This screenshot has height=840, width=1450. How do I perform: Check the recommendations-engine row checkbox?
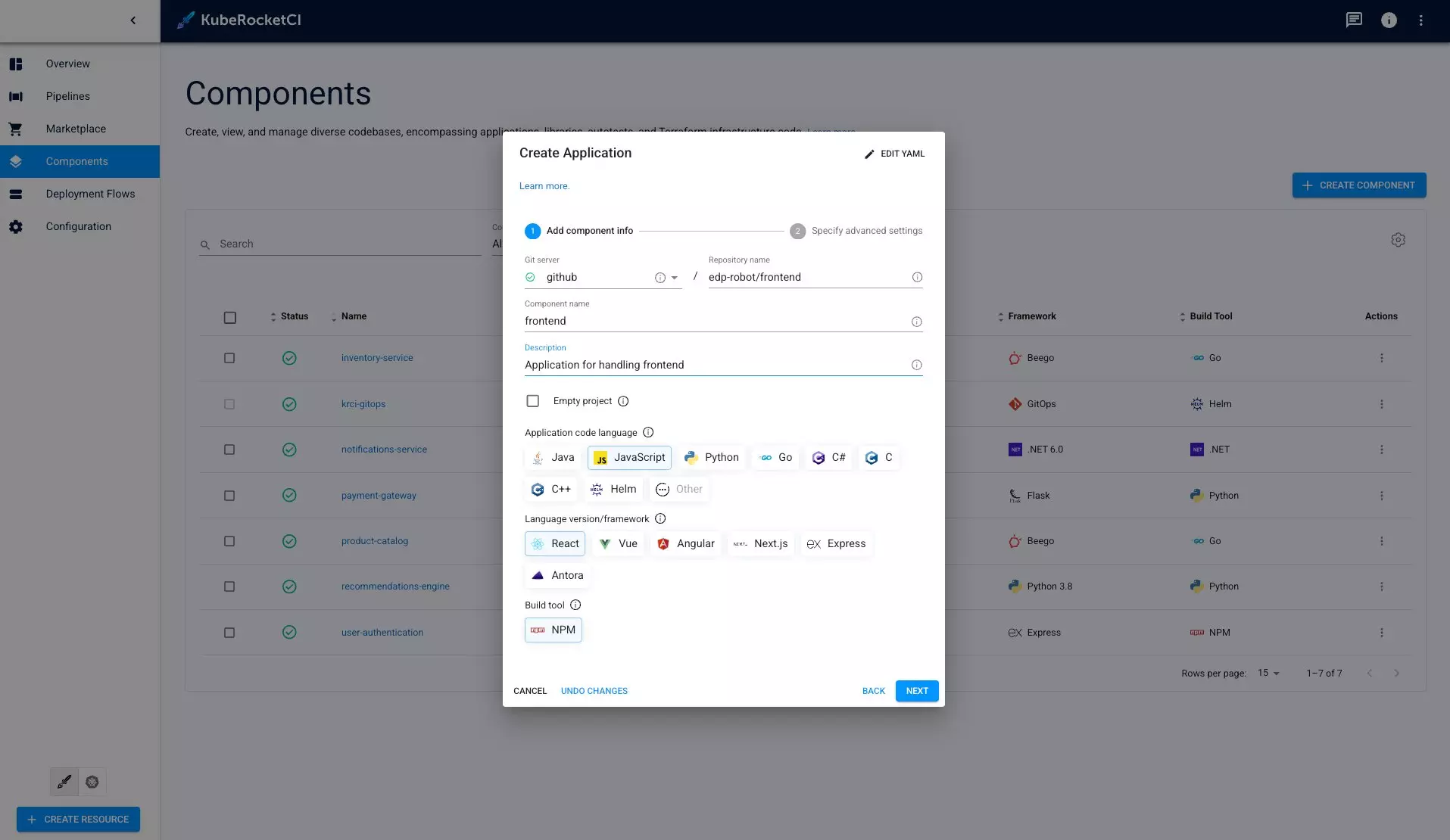[x=229, y=586]
